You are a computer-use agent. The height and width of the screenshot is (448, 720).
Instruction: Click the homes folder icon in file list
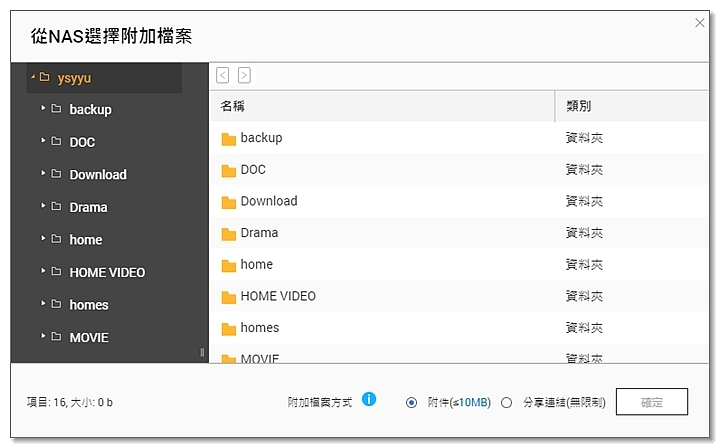pyautogui.click(x=228, y=329)
